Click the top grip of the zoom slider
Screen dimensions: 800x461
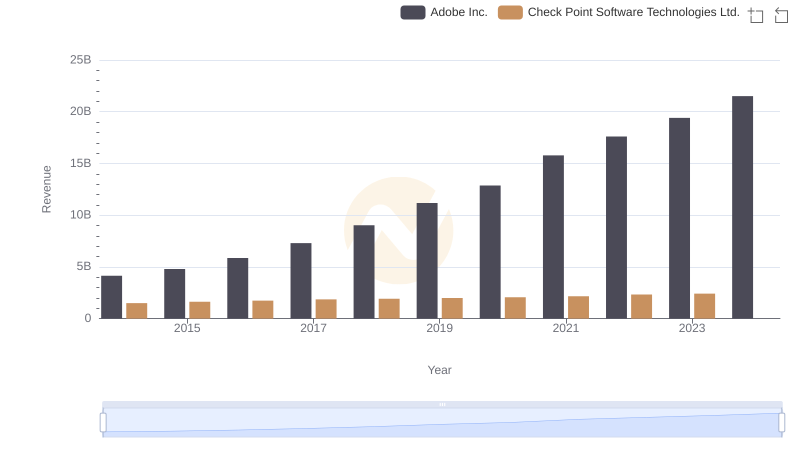[x=442, y=404]
